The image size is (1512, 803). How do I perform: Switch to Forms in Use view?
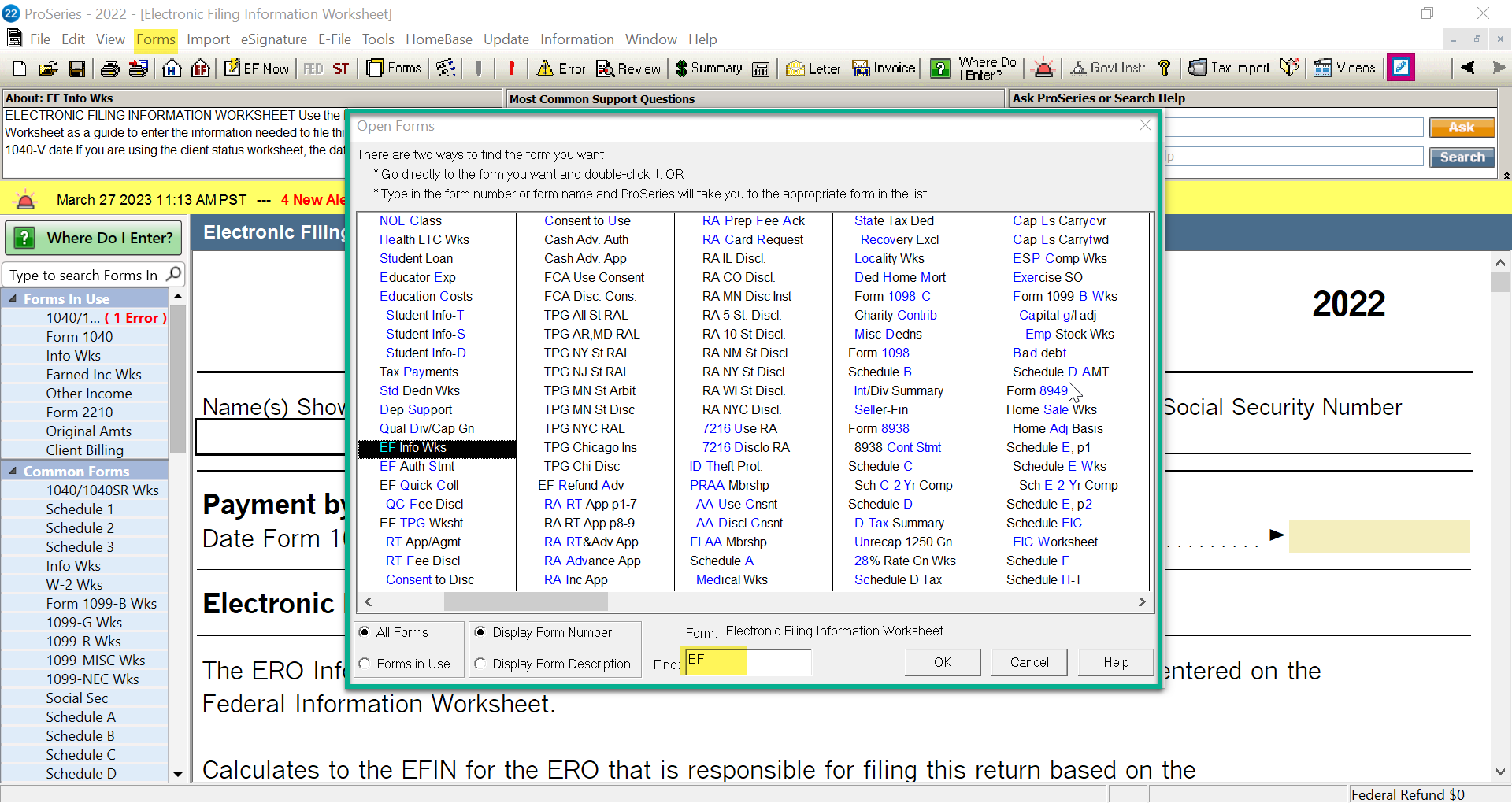(365, 664)
